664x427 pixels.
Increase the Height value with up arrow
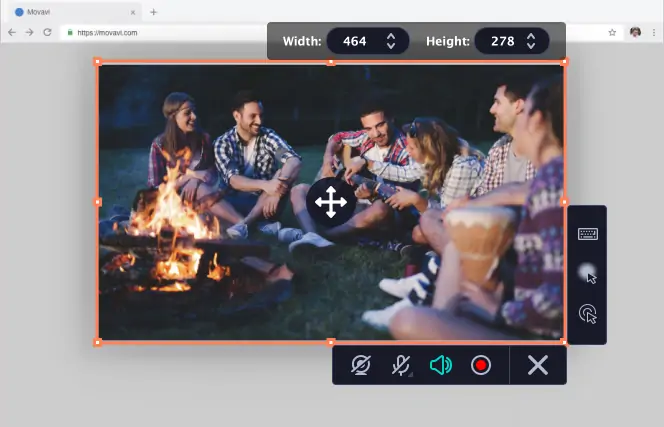pyautogui.click(x=531, y=37)
